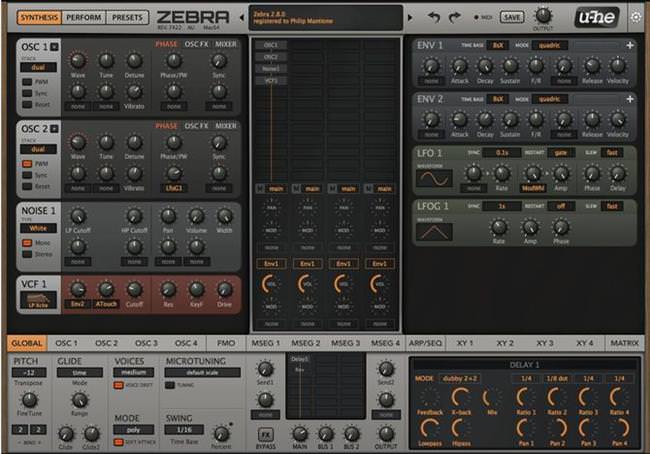This screenshot has width=650, height=454.
Task: Click the LFO 1 sine waveform display
Action: 434,179
